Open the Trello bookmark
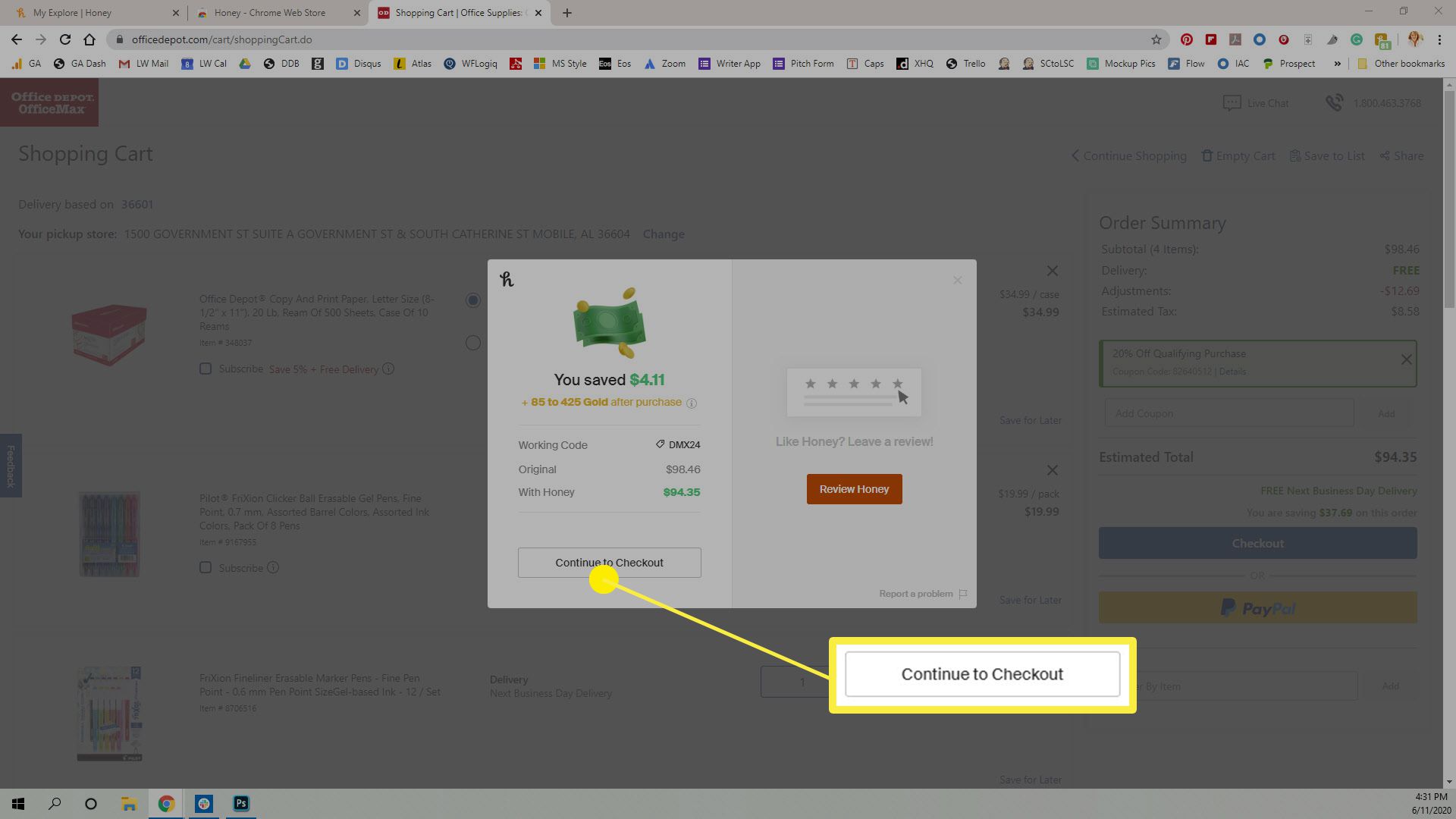Image resolution: width=1456 pixels, height=819 pixels. pos(965,64)
